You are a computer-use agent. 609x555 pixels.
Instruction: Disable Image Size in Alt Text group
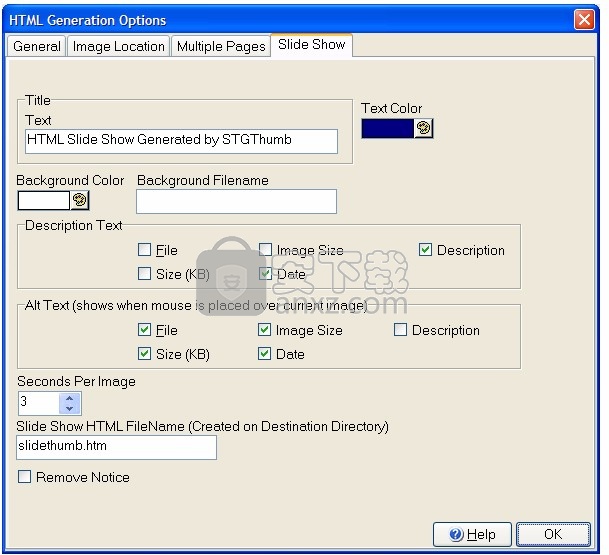coord(265,330)
